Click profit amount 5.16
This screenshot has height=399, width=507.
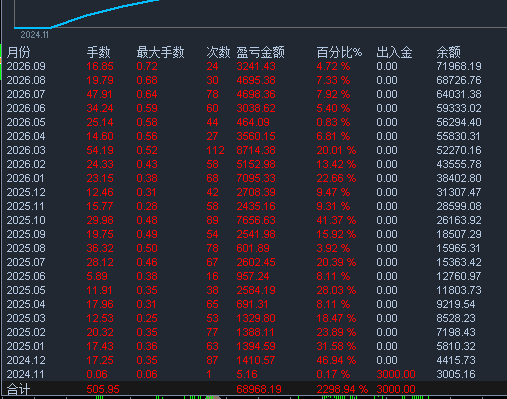247,374
